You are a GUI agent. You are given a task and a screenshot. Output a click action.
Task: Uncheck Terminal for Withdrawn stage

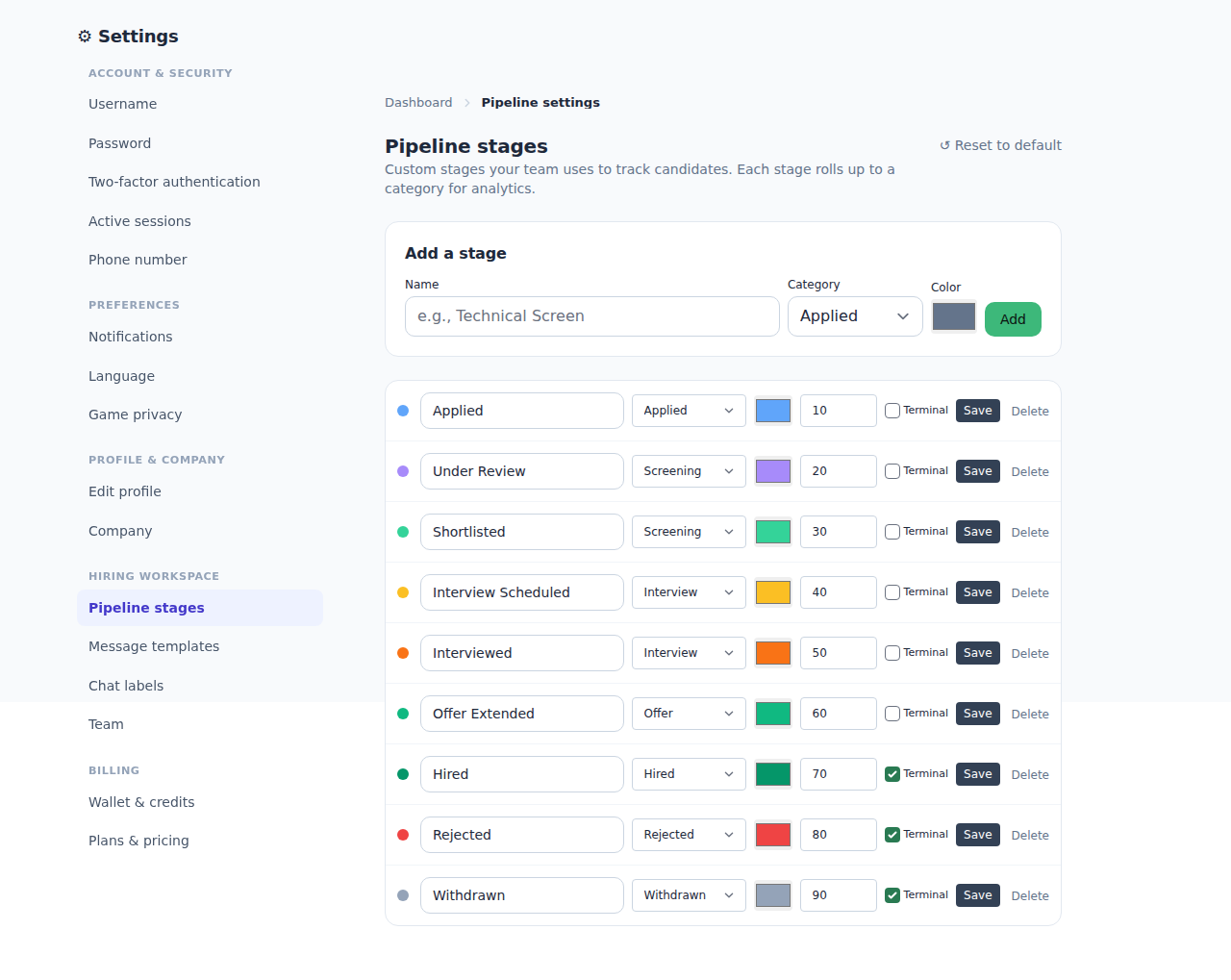click(x=892, y=895)
